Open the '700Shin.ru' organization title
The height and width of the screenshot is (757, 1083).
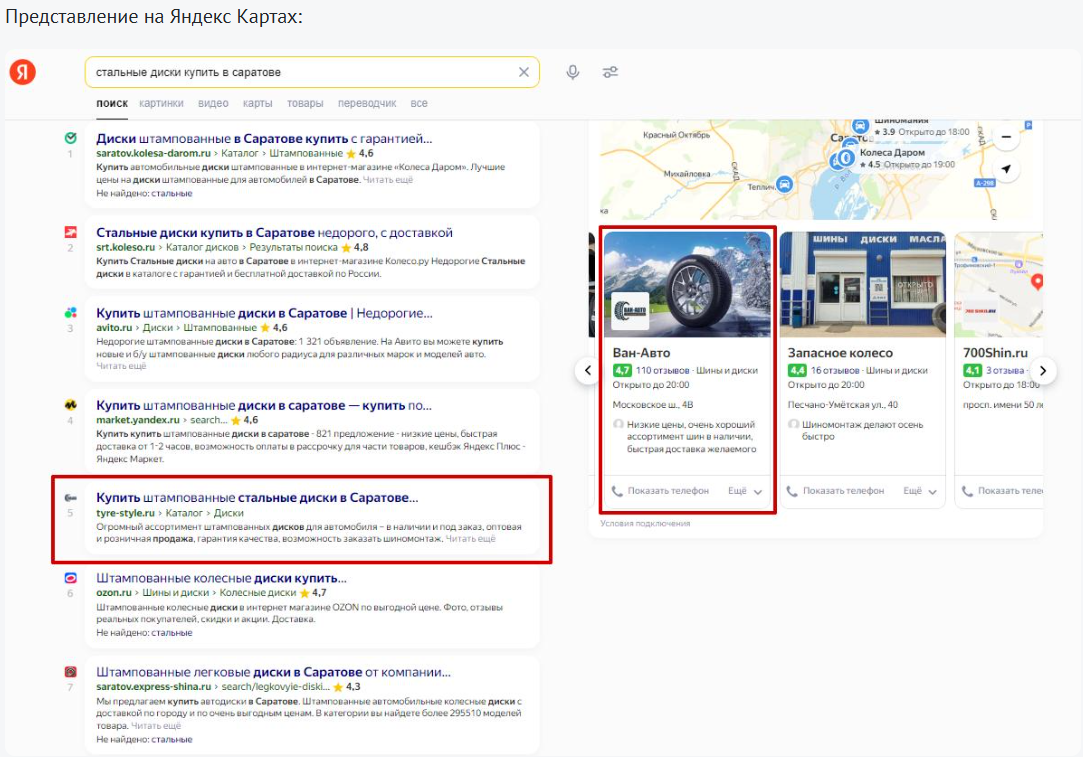(x=995, y=352)
